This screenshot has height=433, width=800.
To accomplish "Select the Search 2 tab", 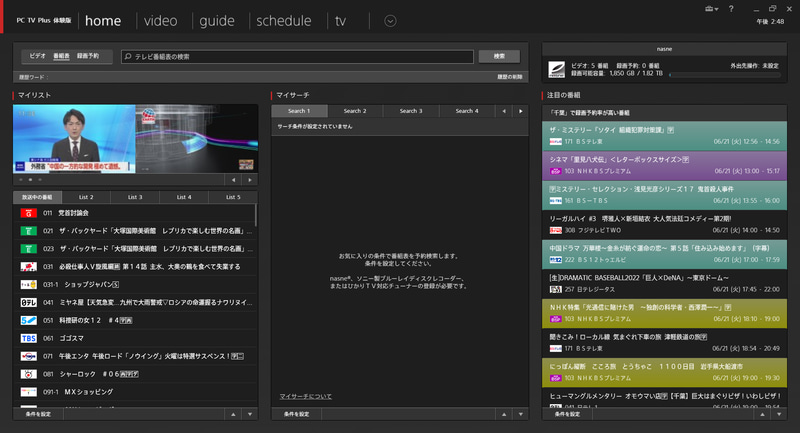I will click(x=355, y=111).
